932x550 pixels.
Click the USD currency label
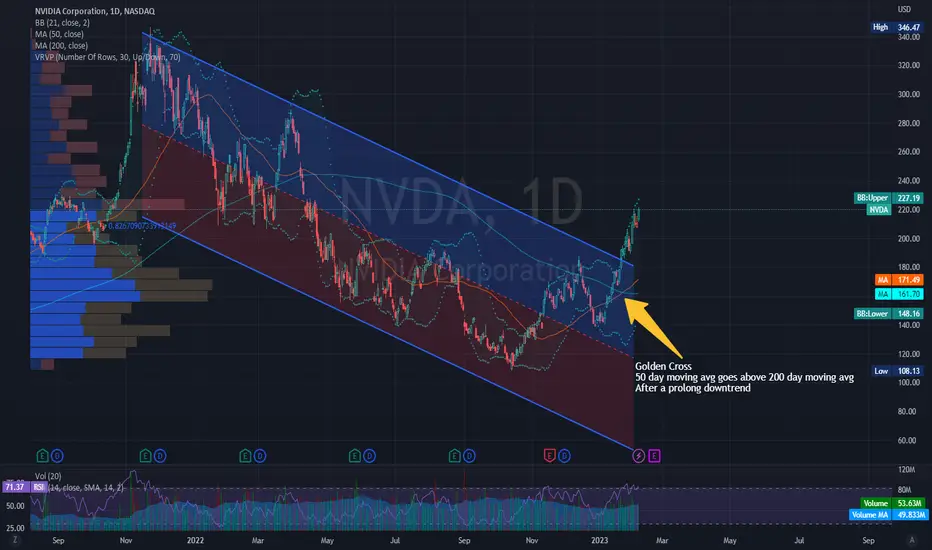coord(904,9)
